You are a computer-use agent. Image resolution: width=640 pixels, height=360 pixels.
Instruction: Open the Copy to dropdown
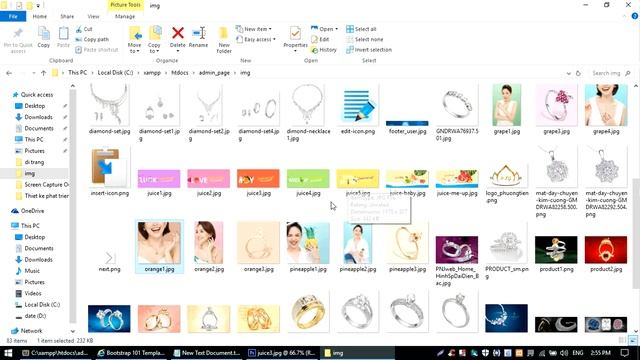tap(154, 40)
